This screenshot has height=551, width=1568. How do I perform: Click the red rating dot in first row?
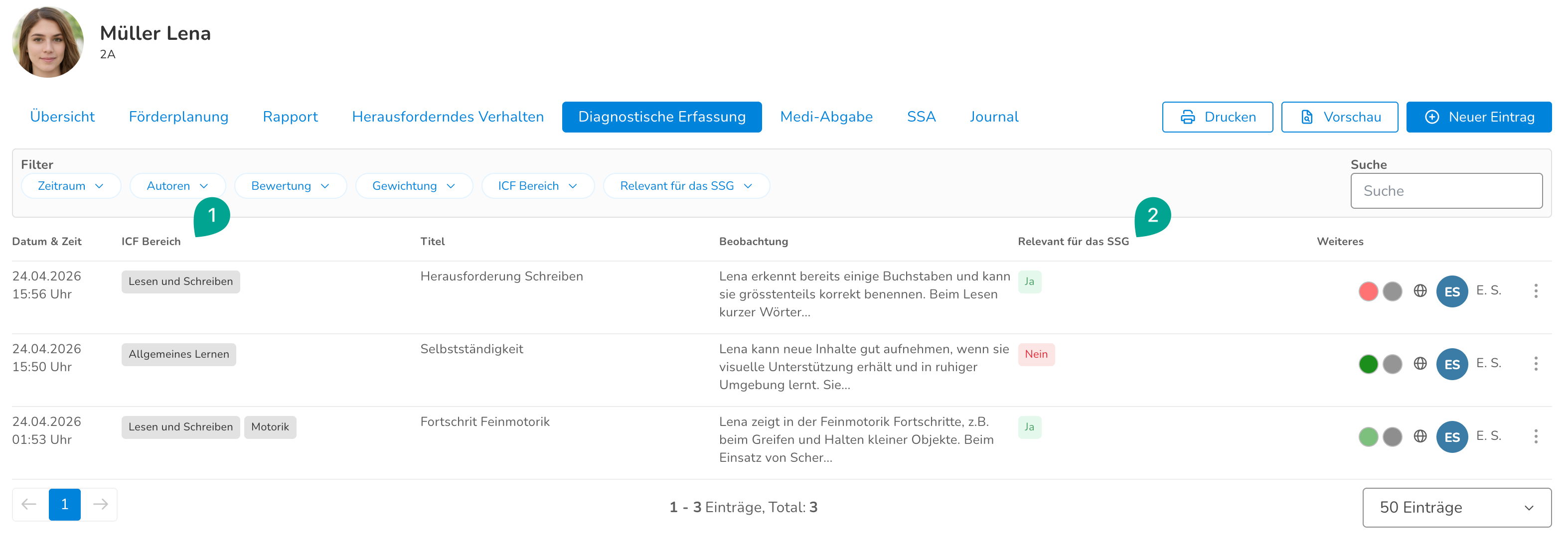[1368, 291]
